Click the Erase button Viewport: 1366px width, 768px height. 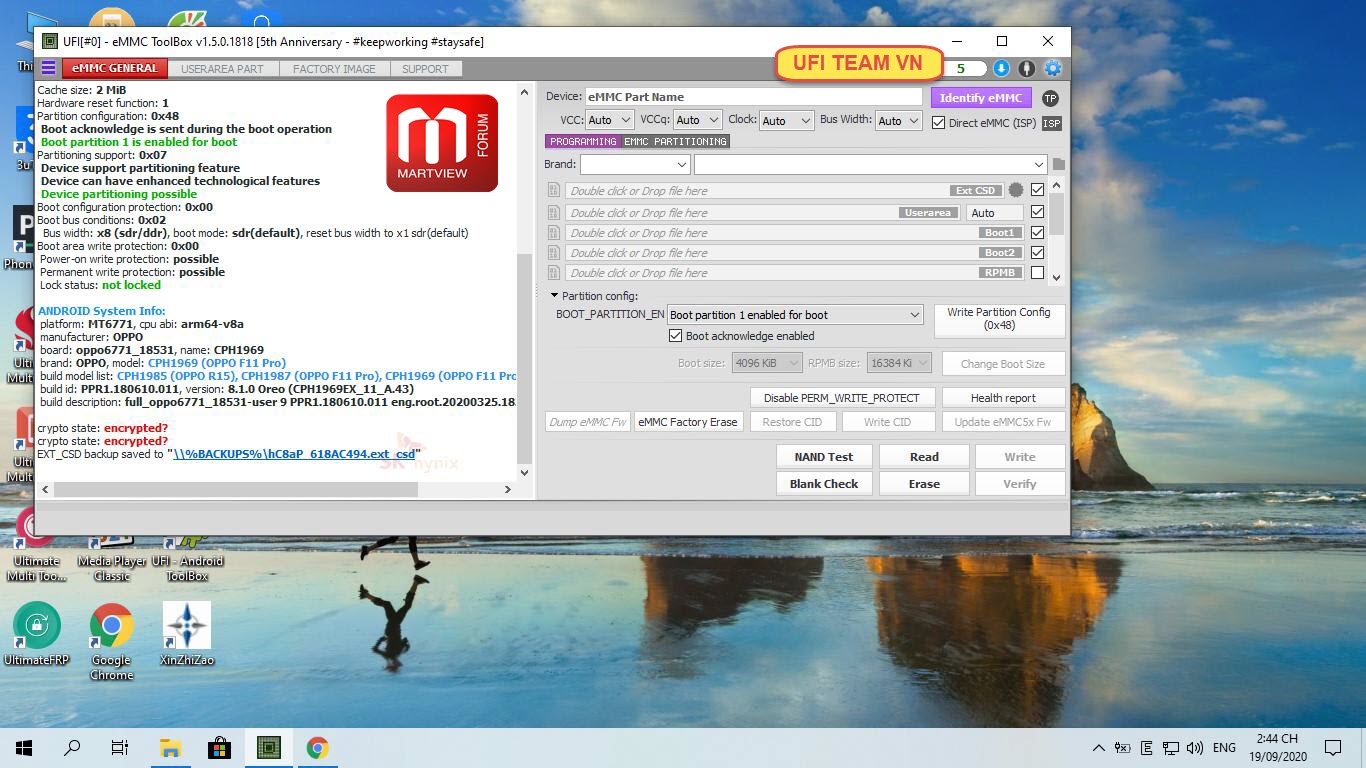[x=924, y=484]
